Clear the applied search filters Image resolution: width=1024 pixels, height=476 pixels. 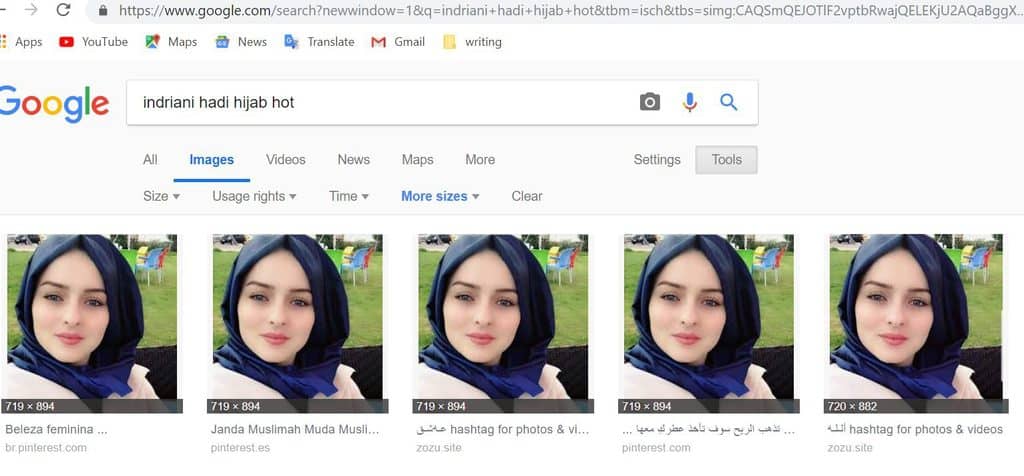[x=527, y=196]
